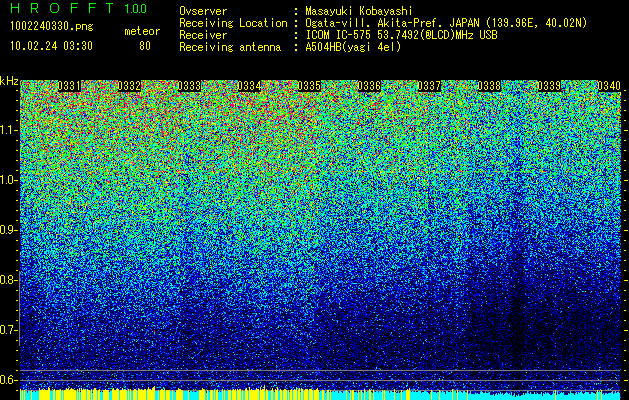
Task: Click the meteor label
Action: [142, 31]
